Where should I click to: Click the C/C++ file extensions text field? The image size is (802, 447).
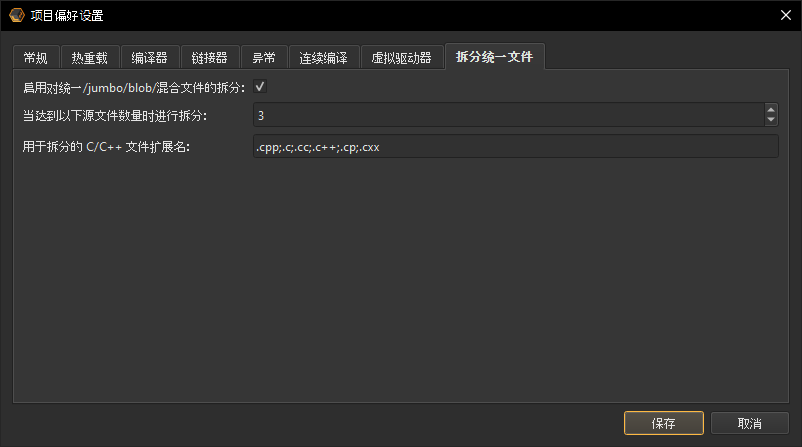[x=515, y=147]
